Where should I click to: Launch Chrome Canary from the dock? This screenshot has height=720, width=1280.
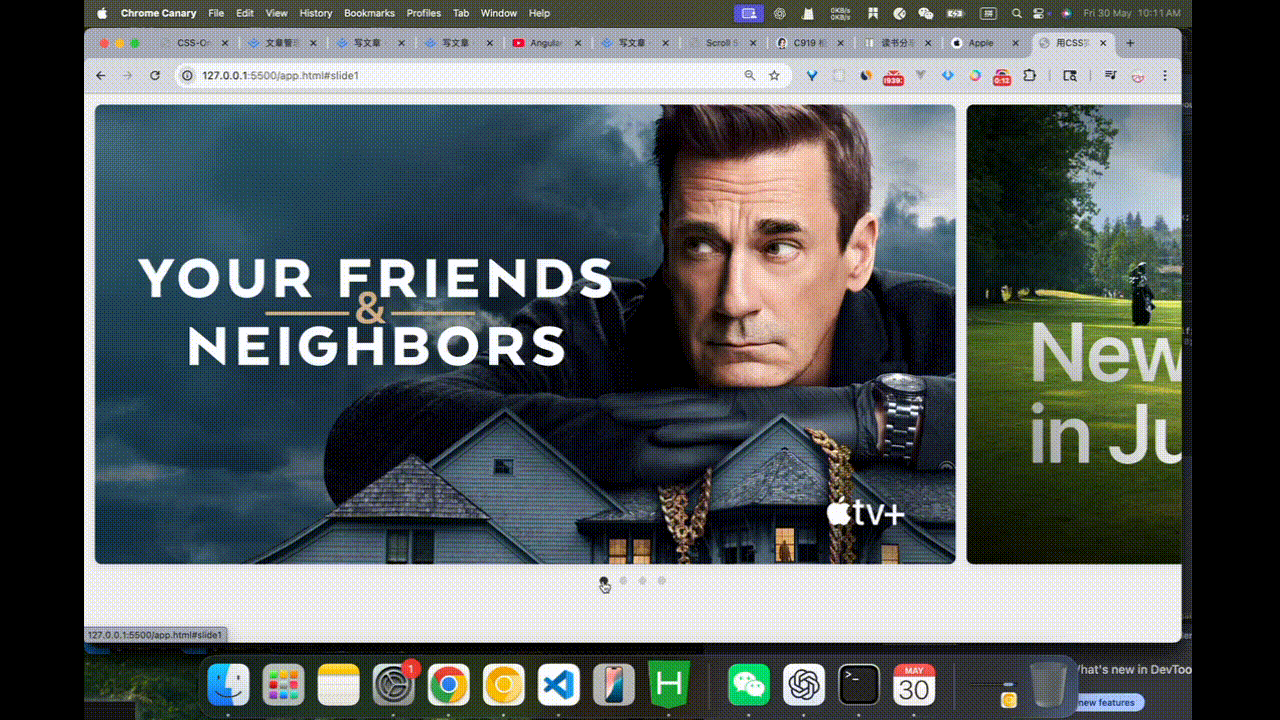pos(504,685)
